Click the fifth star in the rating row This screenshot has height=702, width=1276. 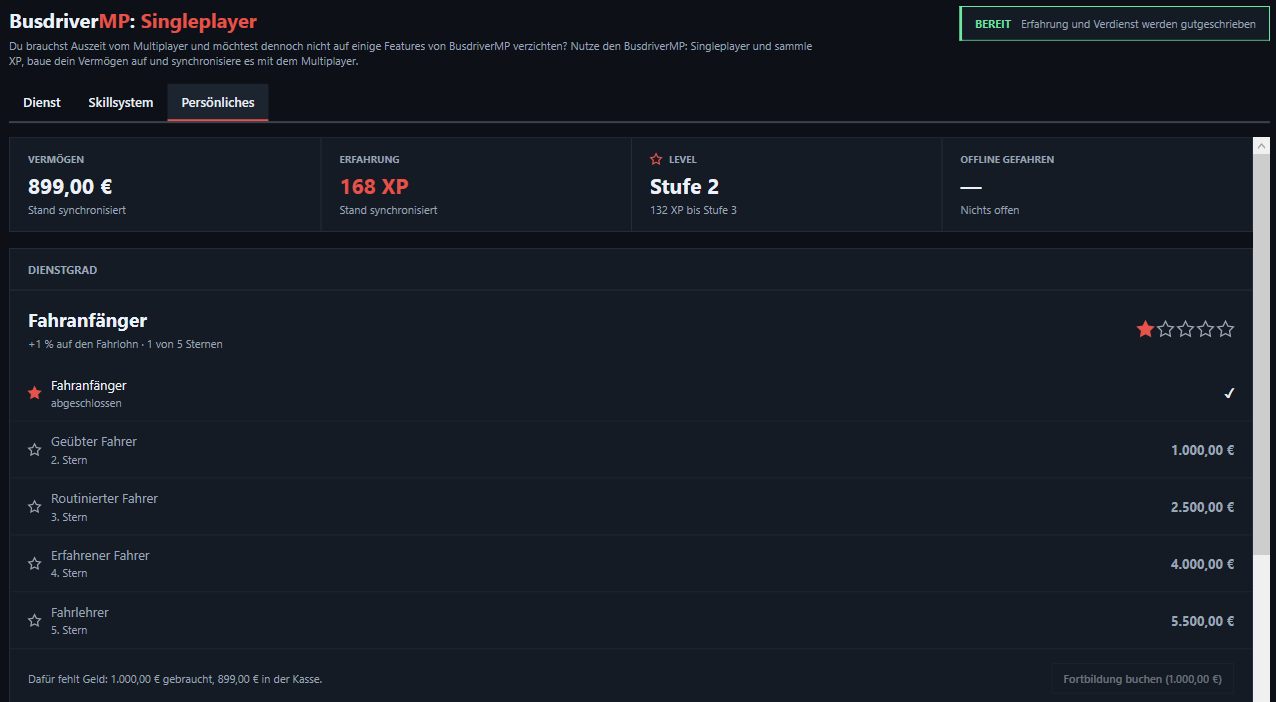(x=1226, y=329)
